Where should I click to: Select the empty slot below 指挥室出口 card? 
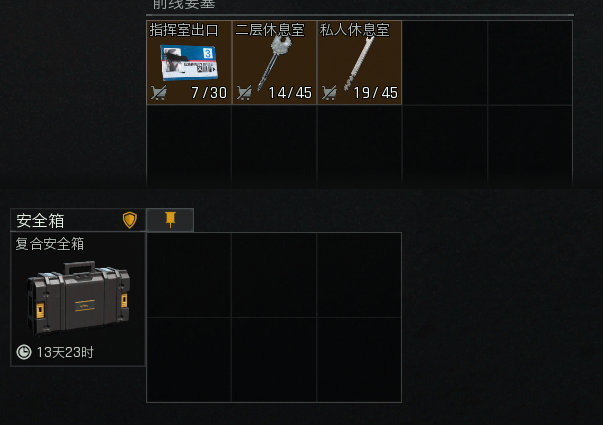point(189,146)
